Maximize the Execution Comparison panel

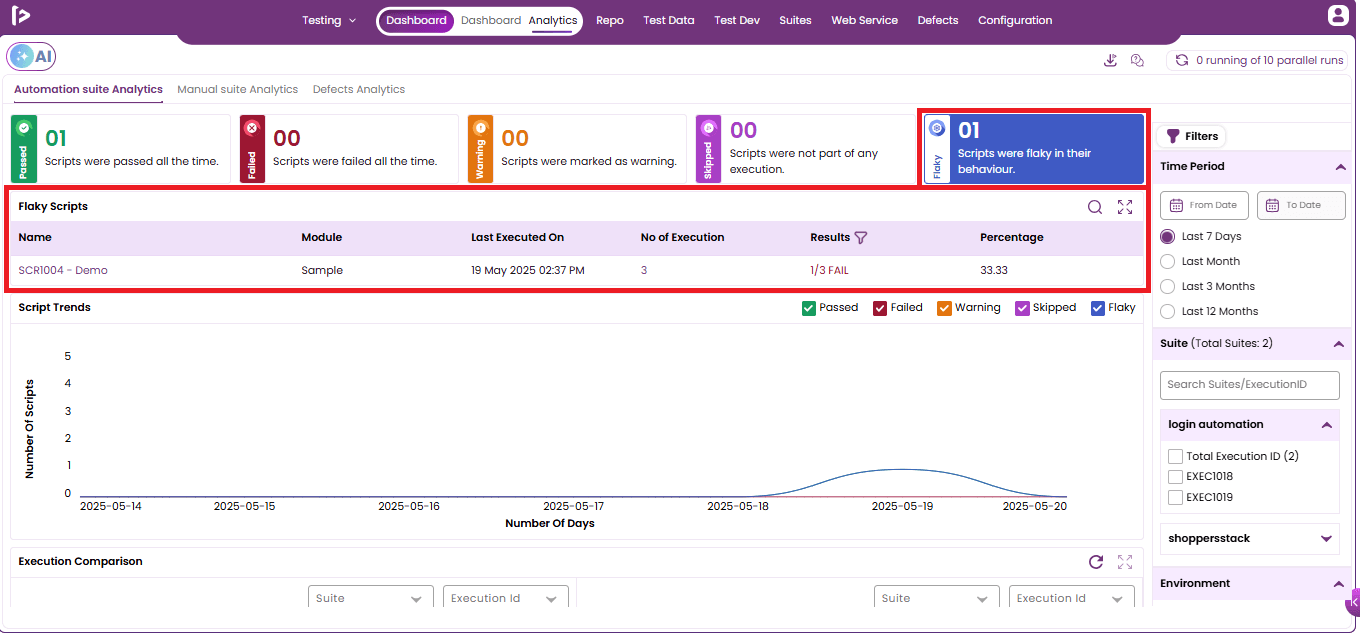1125,562
